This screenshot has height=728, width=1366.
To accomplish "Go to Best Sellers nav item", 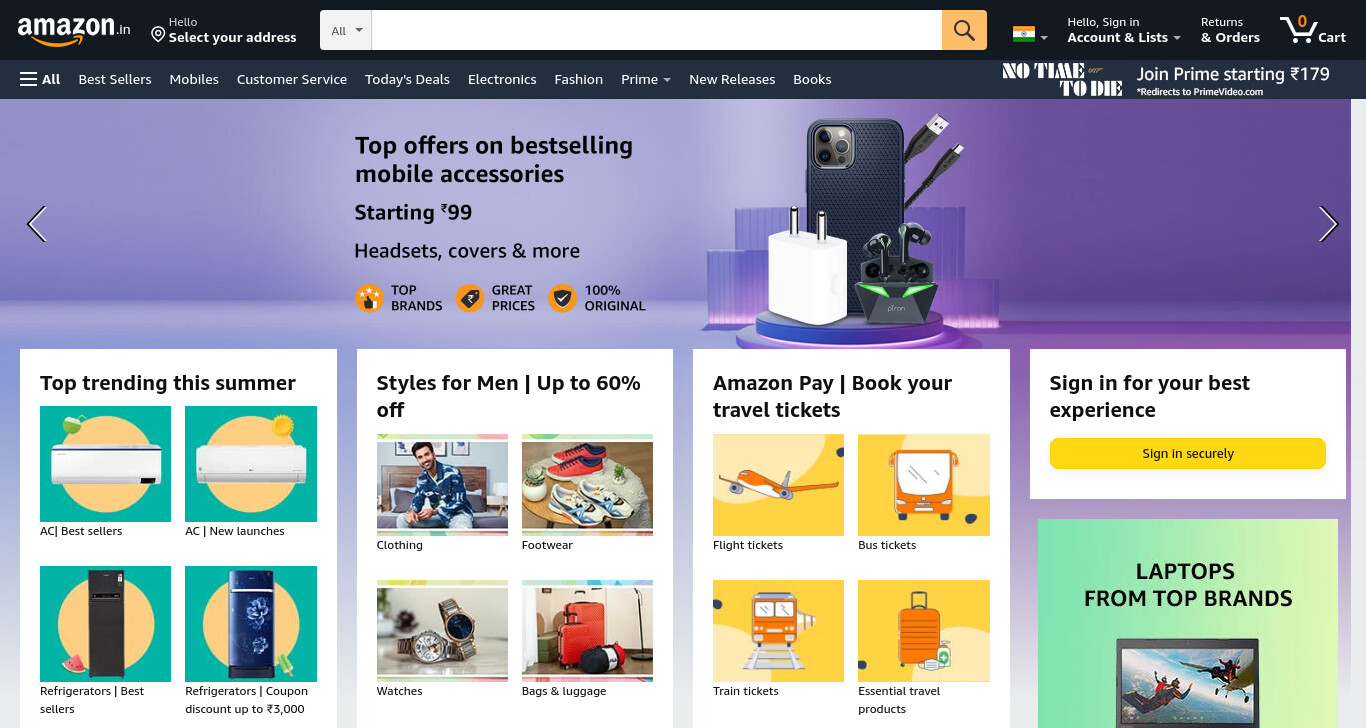I will [115, 79].
